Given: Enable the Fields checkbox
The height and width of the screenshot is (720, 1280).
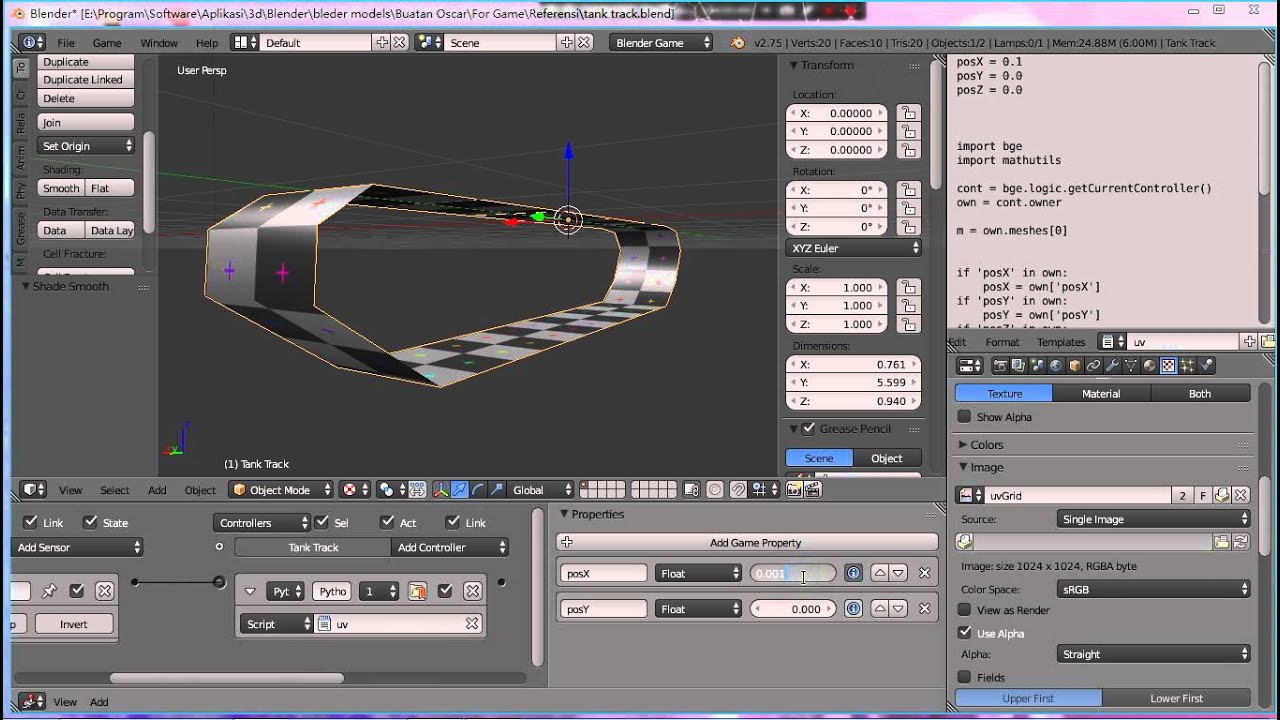Looking at the screenshot, I should (964, 677).
